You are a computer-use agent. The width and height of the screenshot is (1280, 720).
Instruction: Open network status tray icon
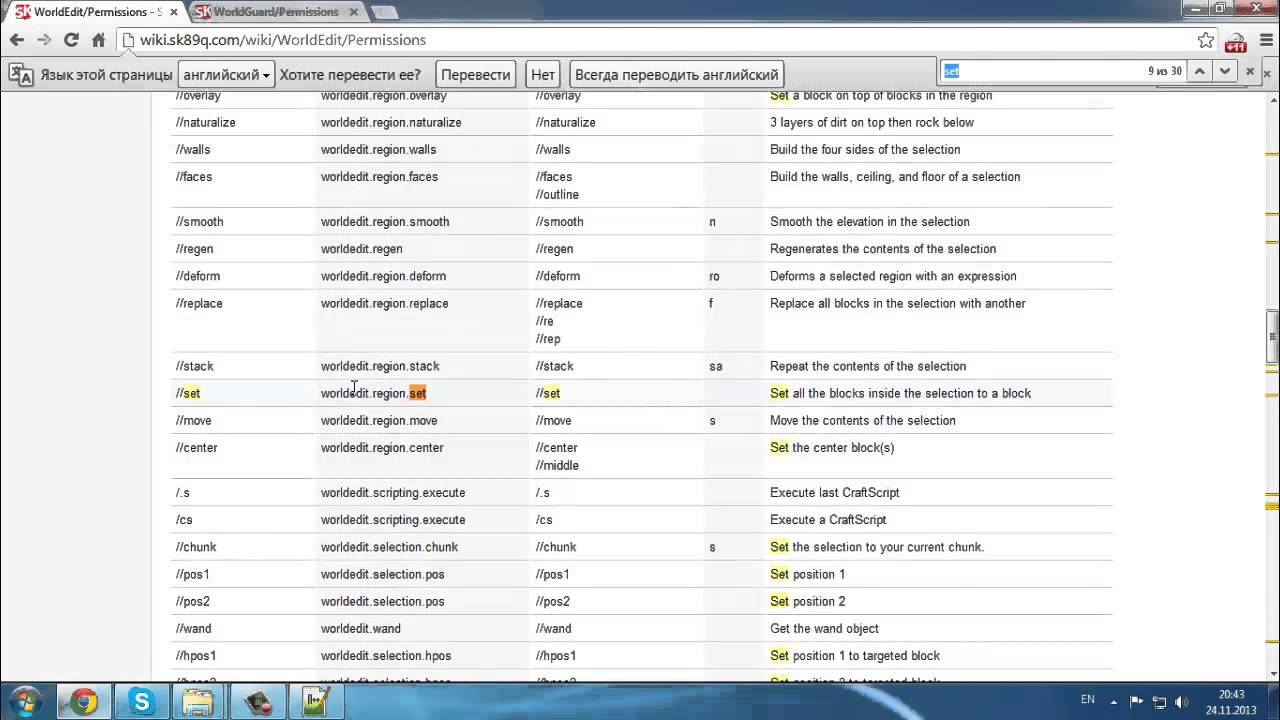click(1159, 702)
